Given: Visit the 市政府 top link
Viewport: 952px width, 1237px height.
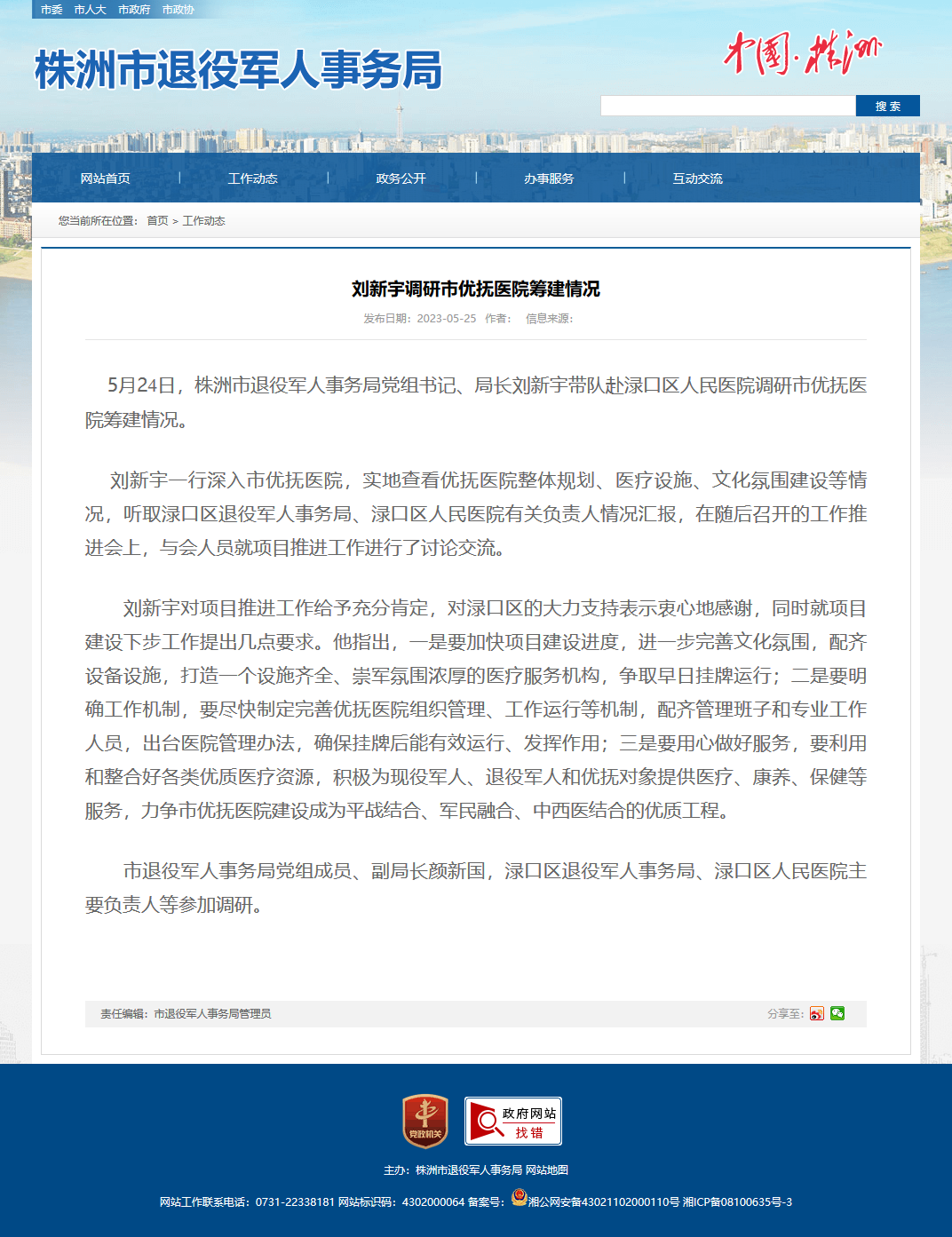Looking at the screenshot, I should point(134,10).
